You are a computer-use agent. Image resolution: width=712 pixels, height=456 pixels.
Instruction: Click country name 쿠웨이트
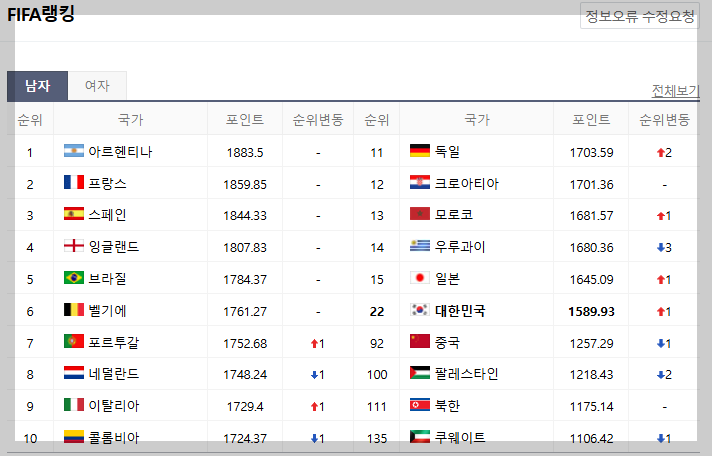click(460, 437)
